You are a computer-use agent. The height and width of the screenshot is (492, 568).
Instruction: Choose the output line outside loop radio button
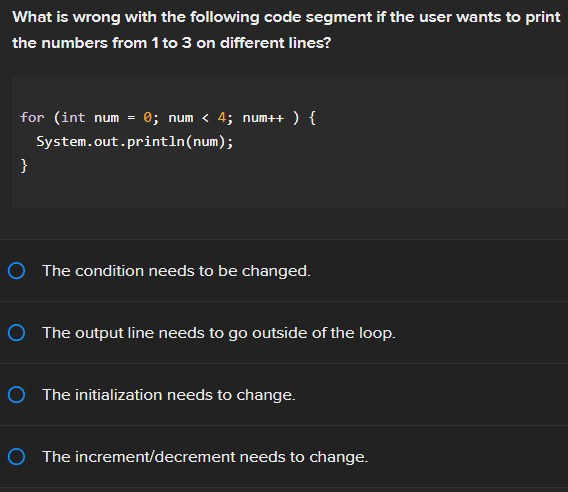coord(16,333)
